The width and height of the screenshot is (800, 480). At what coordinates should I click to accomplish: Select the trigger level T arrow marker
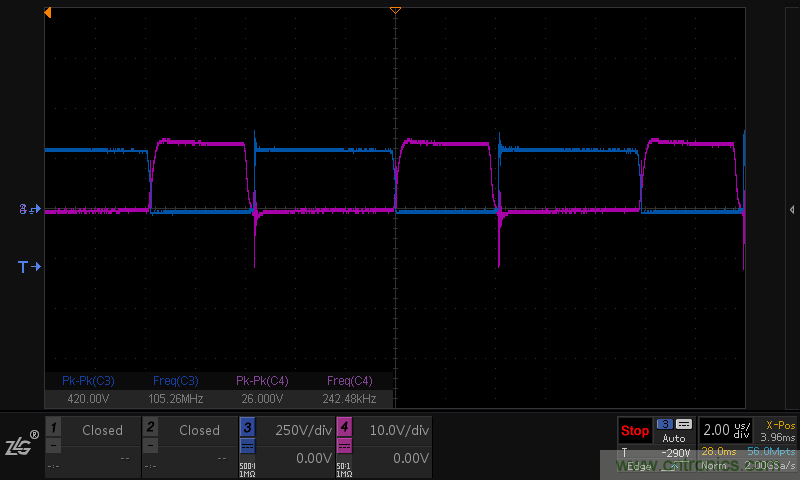pos(29,267)
